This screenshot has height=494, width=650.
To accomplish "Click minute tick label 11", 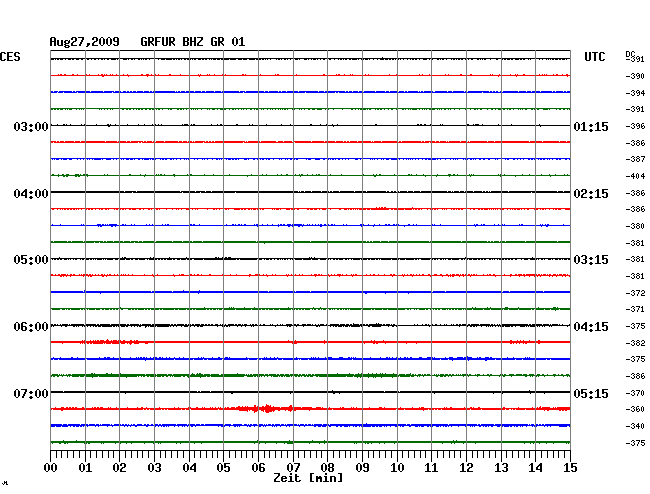I will (431, 468).
